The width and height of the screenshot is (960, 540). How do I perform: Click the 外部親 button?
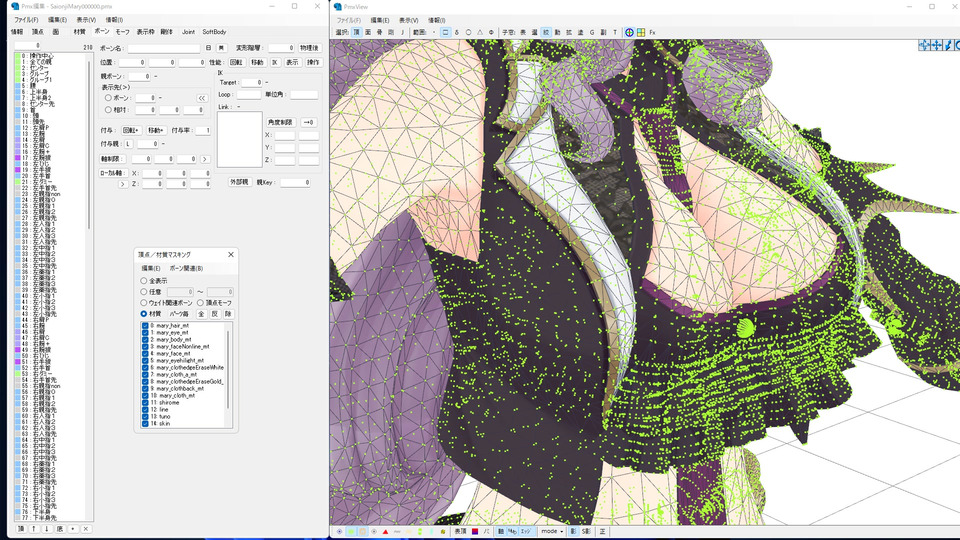pyautogui.click(x=239, y=183)
